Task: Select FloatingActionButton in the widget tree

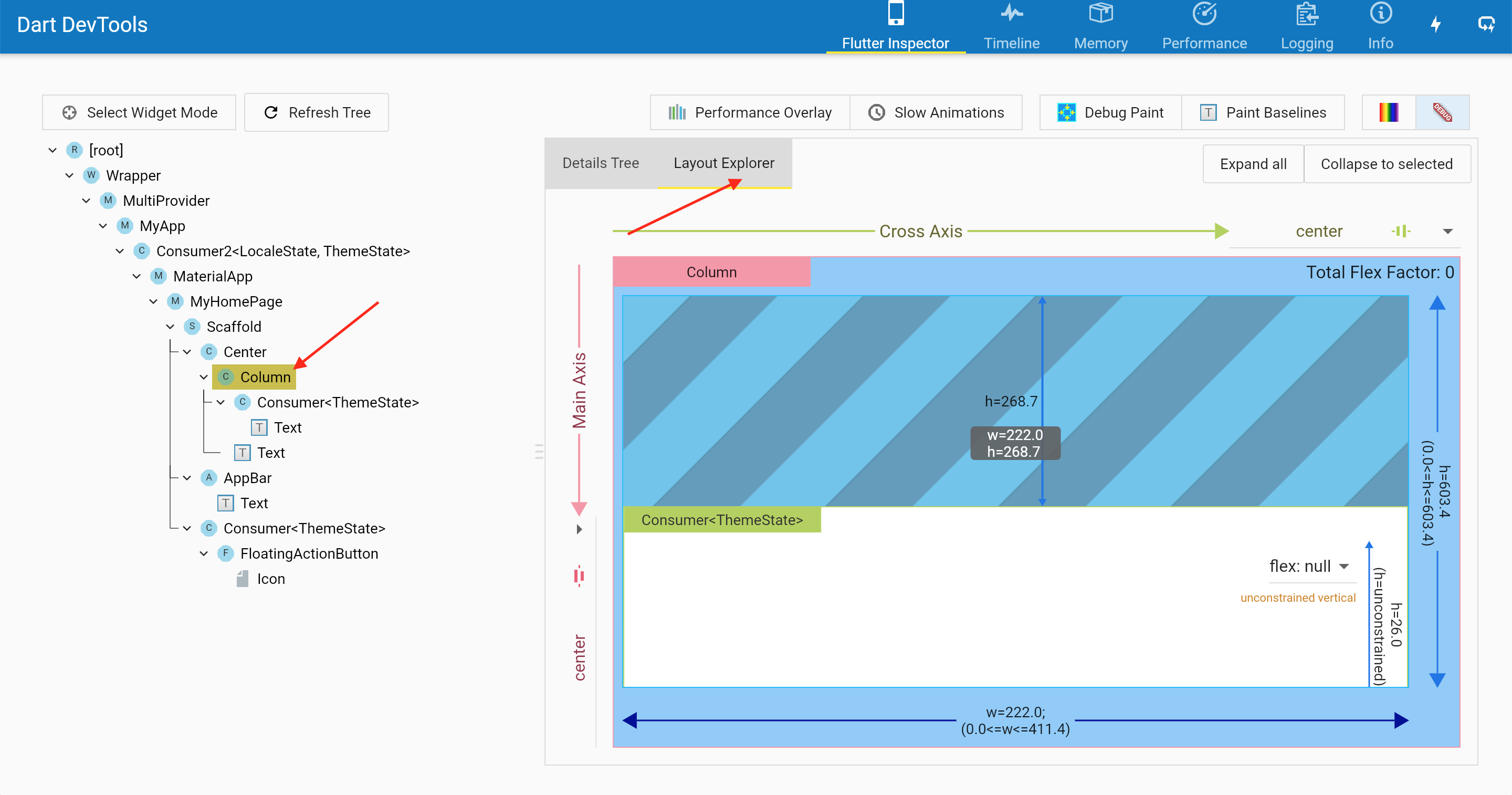Action: point(309,553)
